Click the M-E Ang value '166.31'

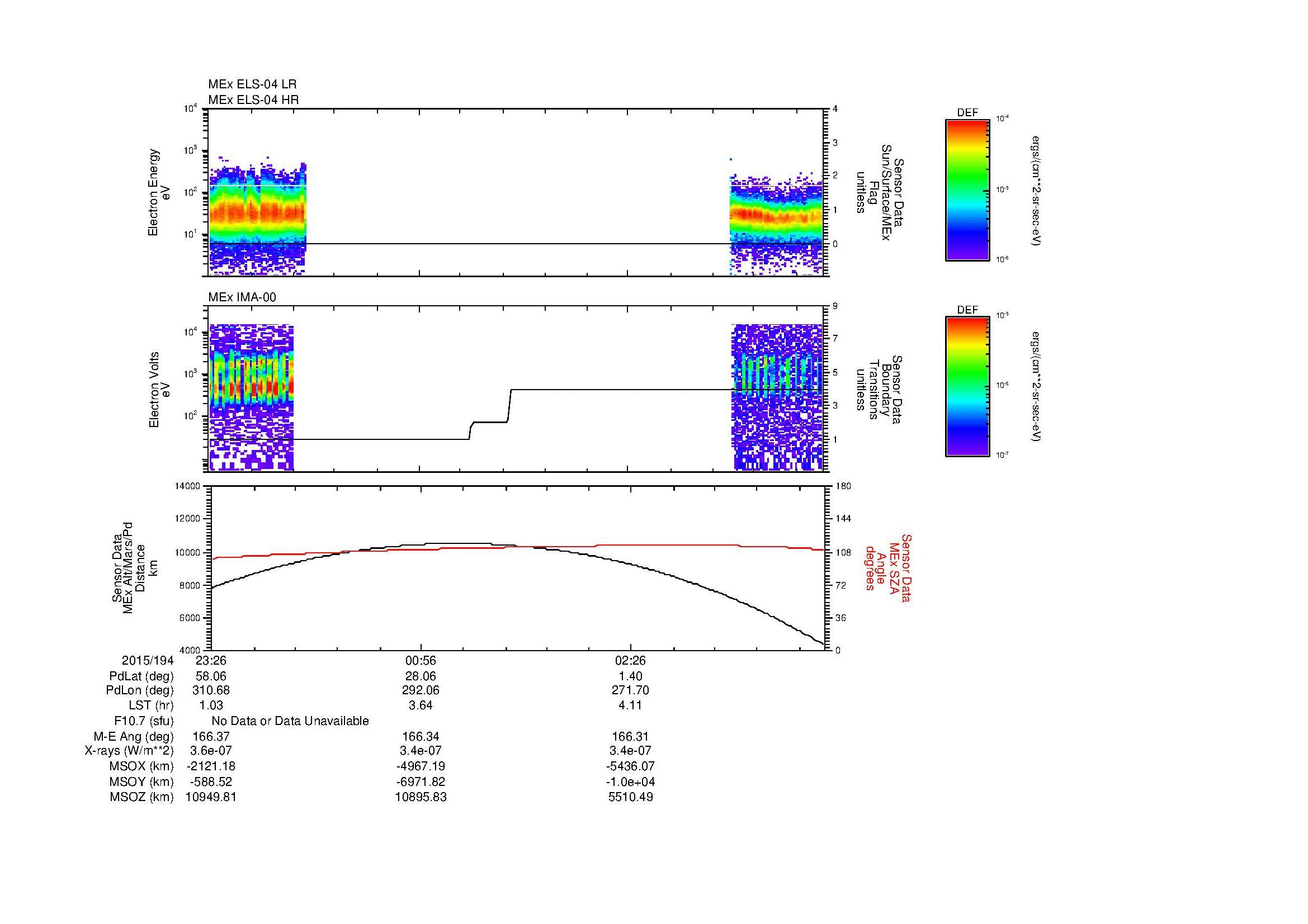[630, 737]
